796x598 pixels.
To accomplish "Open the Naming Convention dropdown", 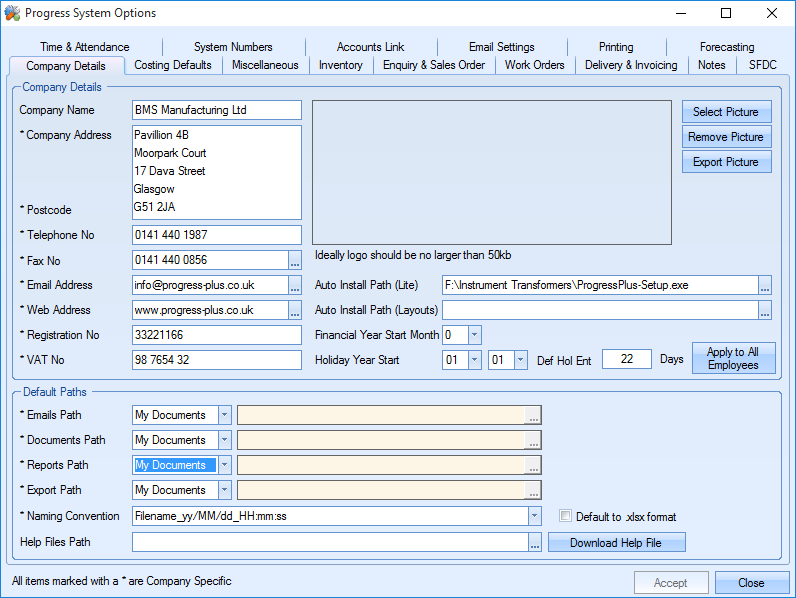I will pyautogui.click(x=535, y=517).
